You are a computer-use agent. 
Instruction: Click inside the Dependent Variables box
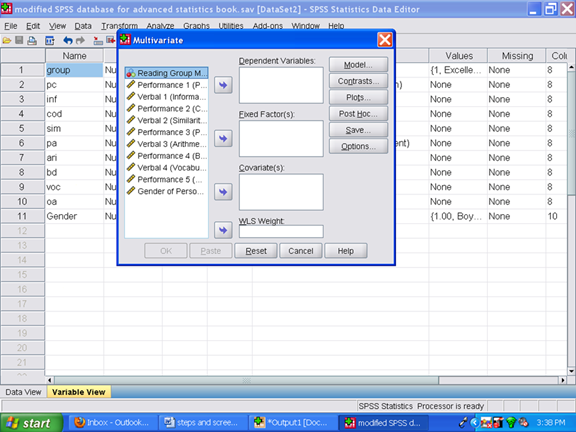click(x=281, y=85)
